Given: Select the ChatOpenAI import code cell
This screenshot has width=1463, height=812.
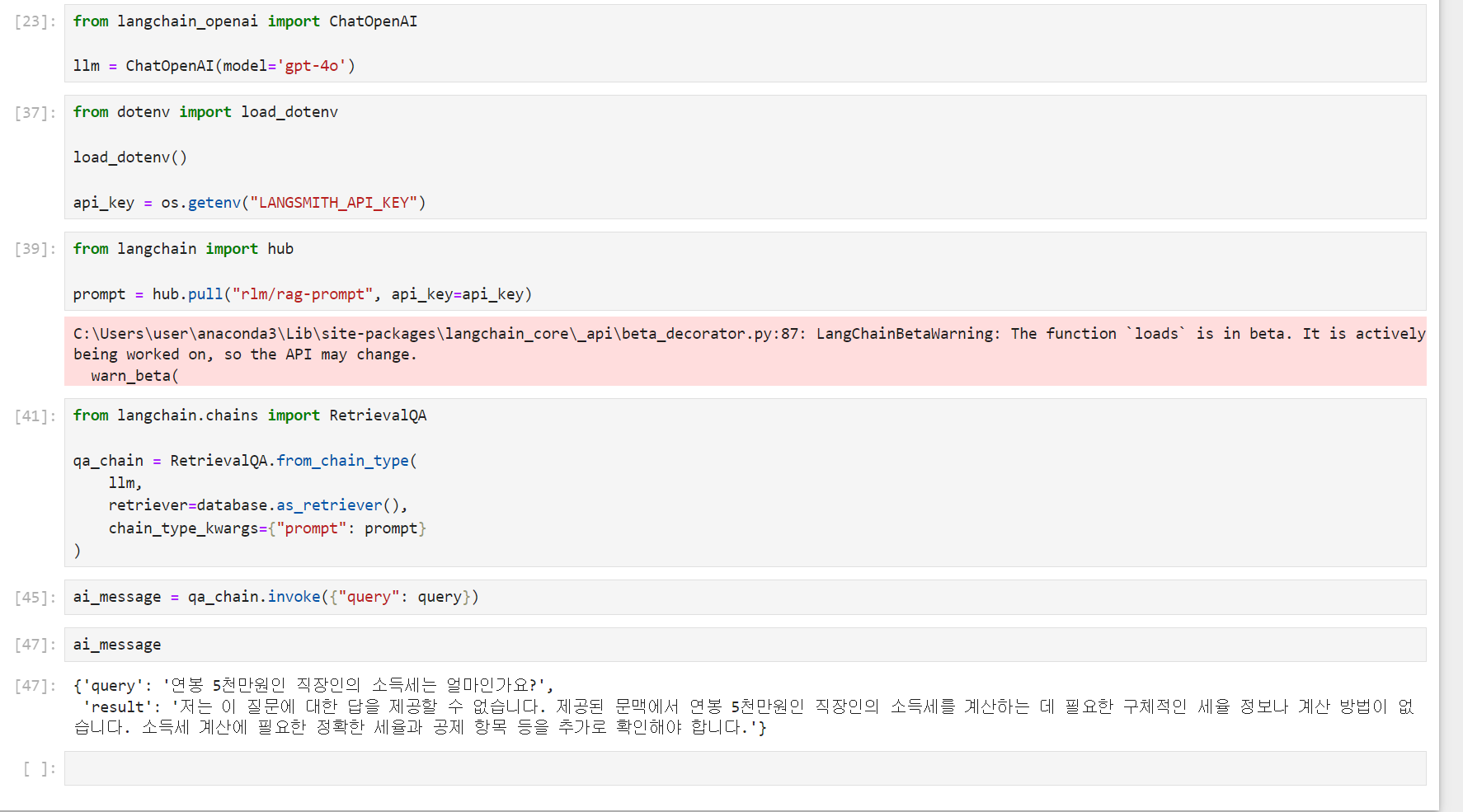Looking at the screenshot, I should tap(745, 43).
